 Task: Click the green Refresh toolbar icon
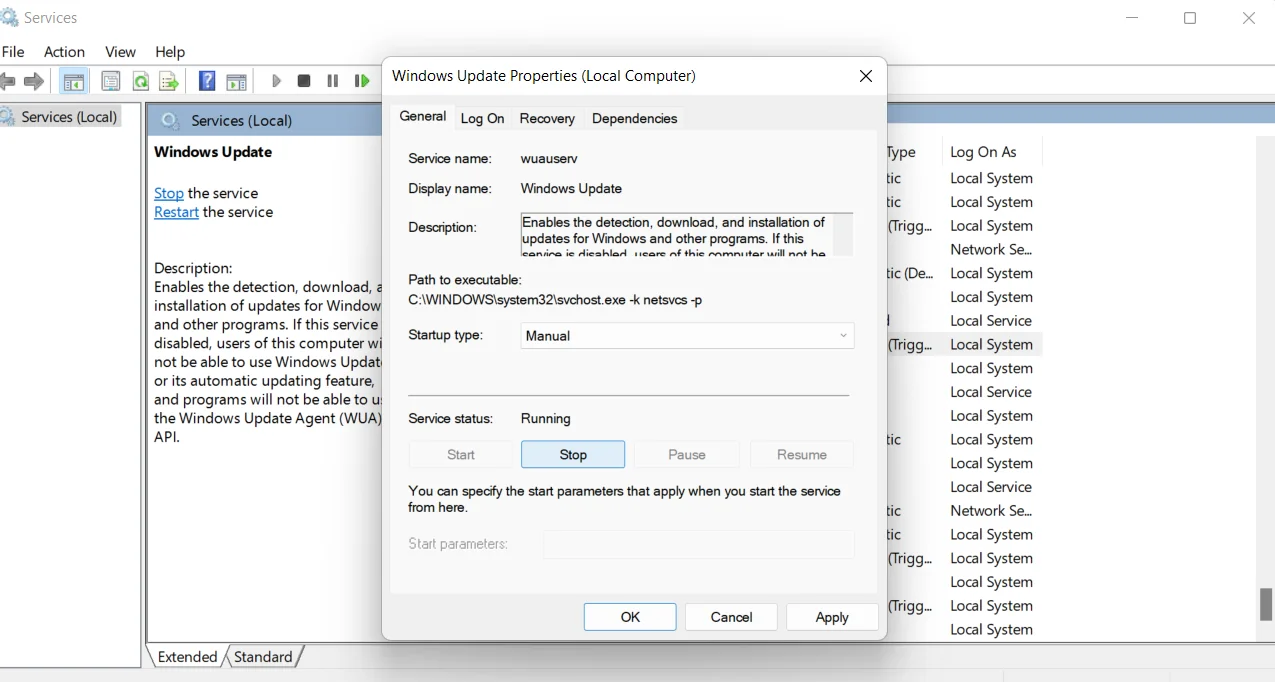tap(140, 81)
